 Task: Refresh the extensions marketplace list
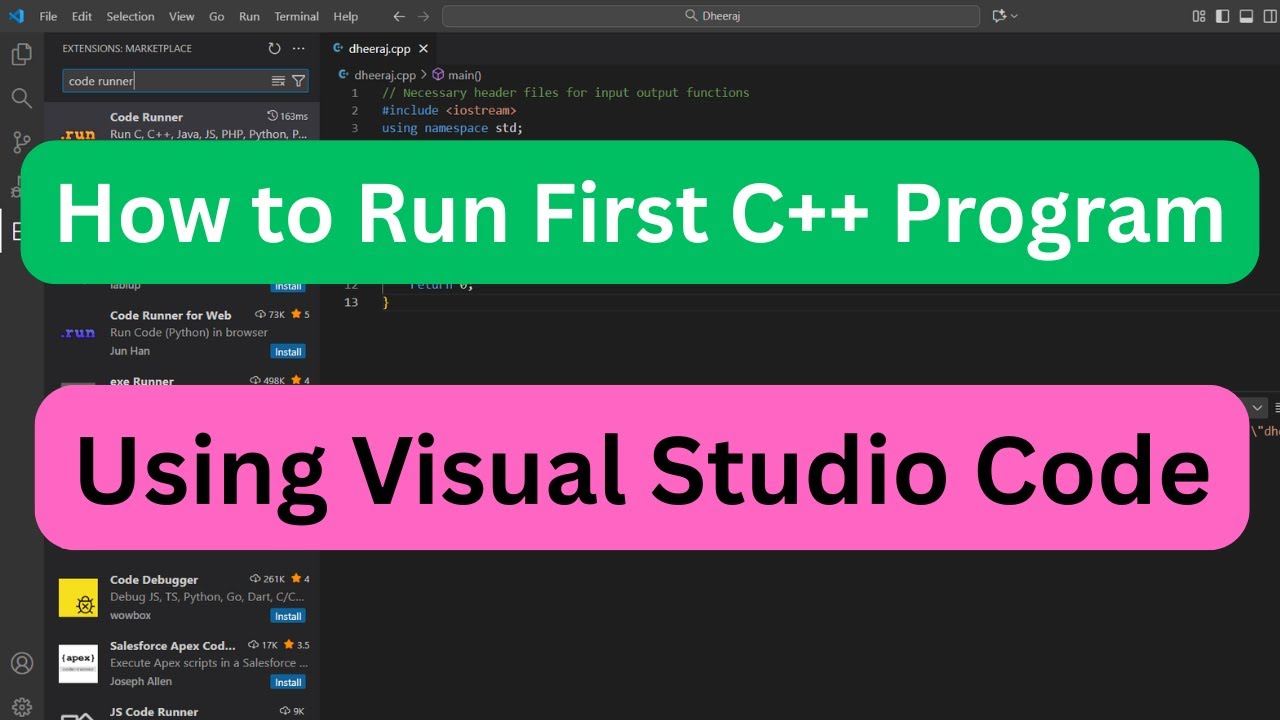[275, 48]
